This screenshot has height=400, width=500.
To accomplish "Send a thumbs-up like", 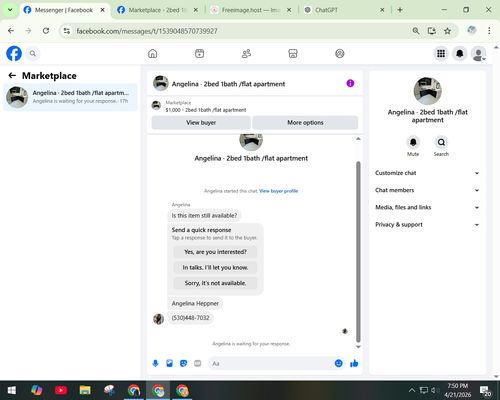I will pyautogui.click(x=354, y=363).
